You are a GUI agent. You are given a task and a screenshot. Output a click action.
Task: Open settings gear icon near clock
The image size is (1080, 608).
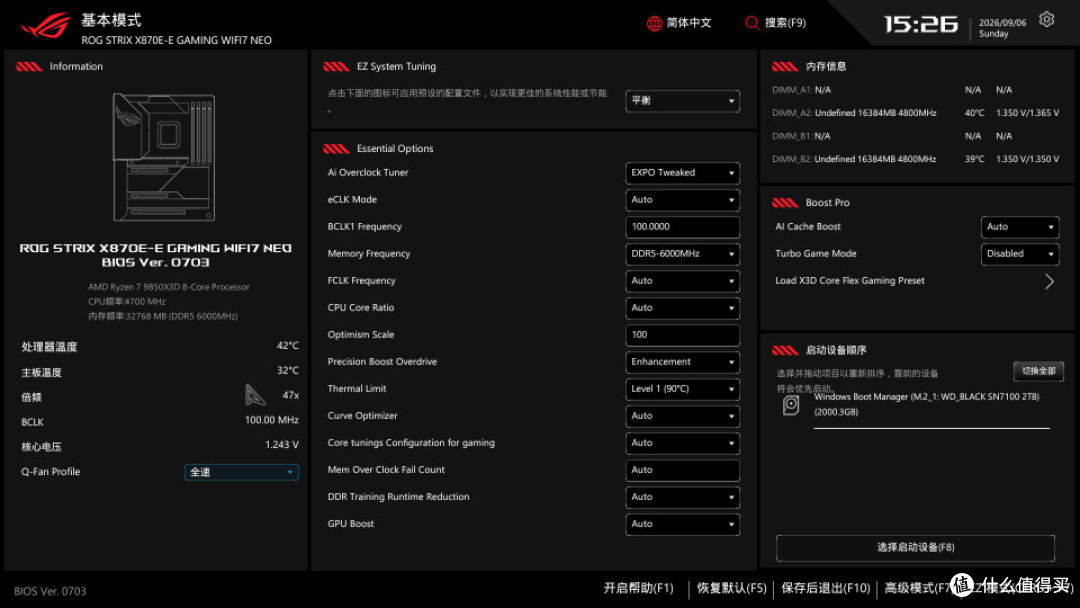coord(1046,19)
